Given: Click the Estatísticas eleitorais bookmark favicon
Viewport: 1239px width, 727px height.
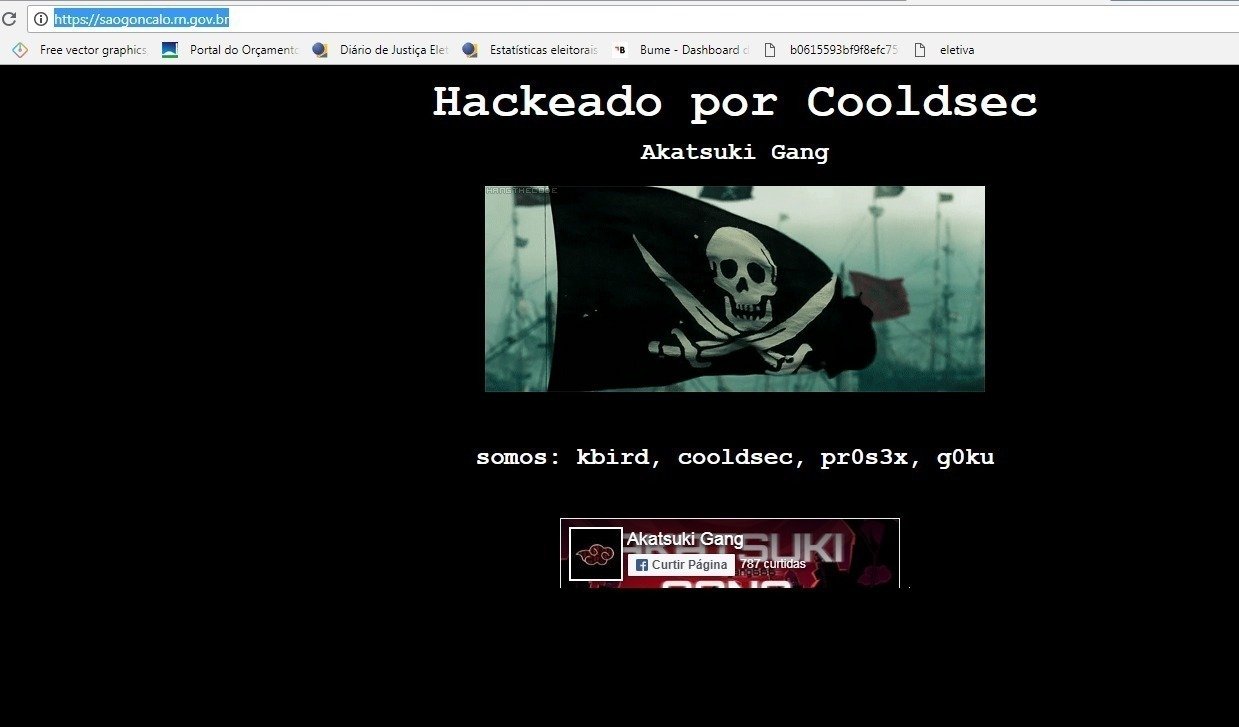Looking at the screenshot, I should tap(470, 50).
